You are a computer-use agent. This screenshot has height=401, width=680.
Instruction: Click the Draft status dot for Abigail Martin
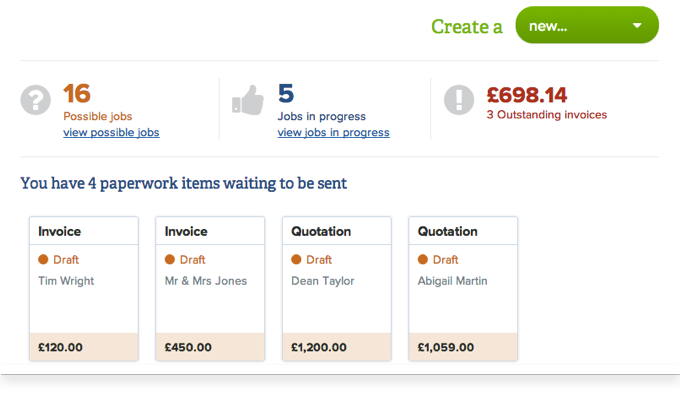[423, 259]
